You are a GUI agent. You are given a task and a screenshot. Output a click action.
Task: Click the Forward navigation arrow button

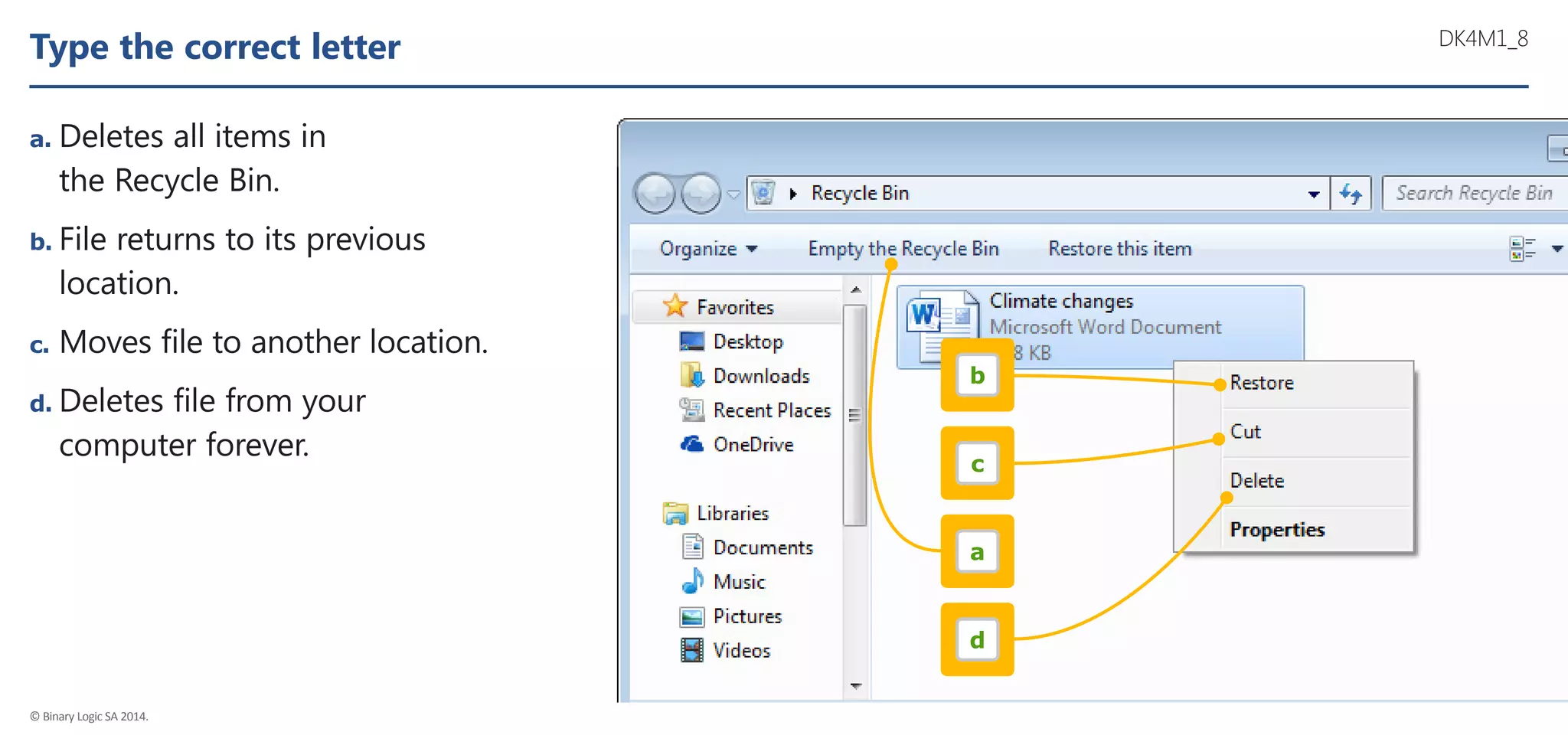[701, 193]
